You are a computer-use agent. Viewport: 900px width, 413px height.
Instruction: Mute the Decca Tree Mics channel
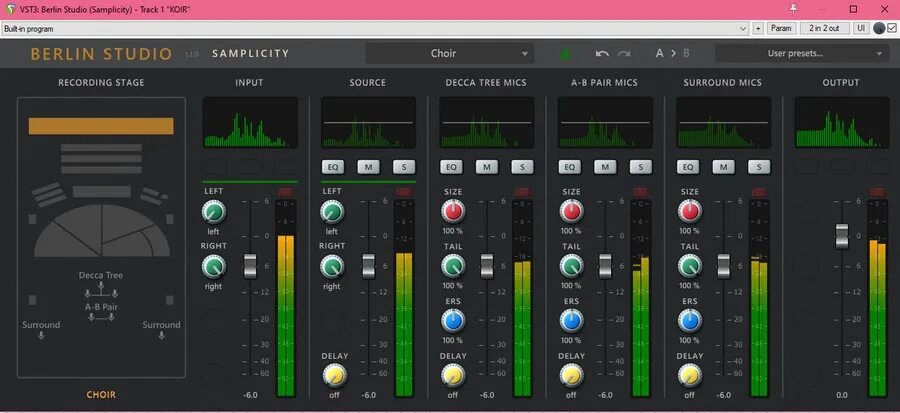point(487,167)
